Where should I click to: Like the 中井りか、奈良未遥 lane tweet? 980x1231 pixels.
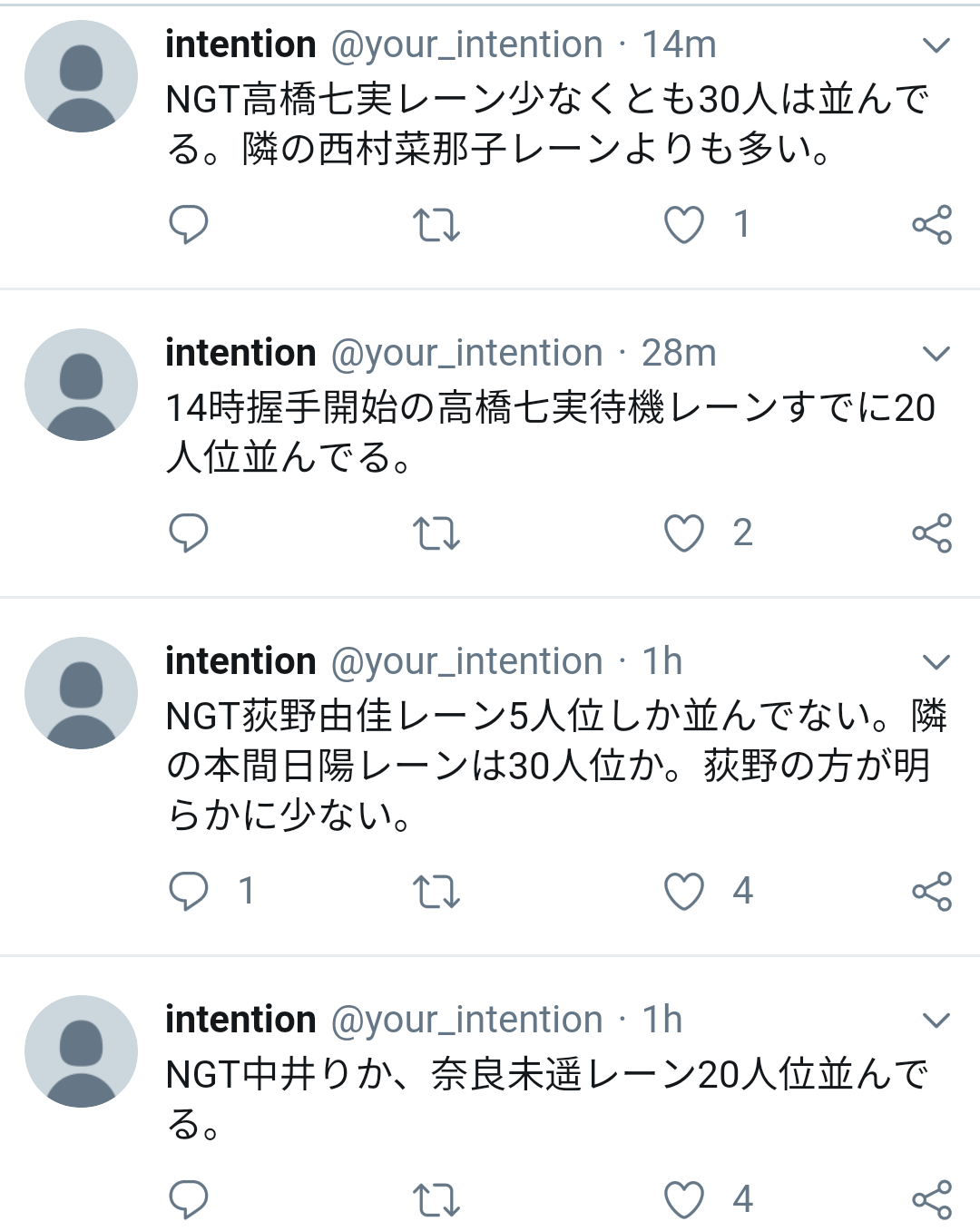(x=684, y=1200)
